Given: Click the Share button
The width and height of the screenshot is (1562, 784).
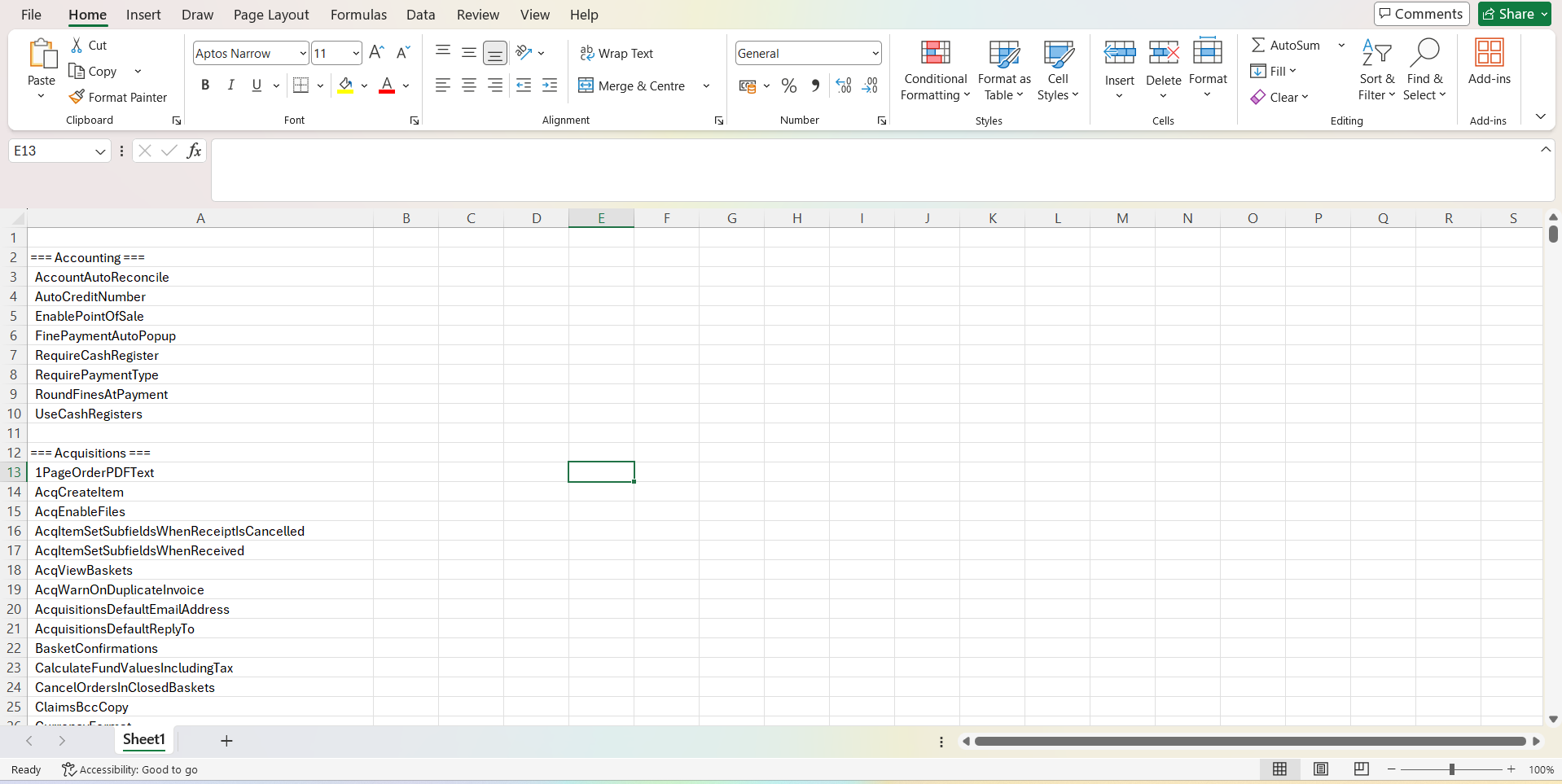Looking at the screenshot, I should click(1514, 14).
